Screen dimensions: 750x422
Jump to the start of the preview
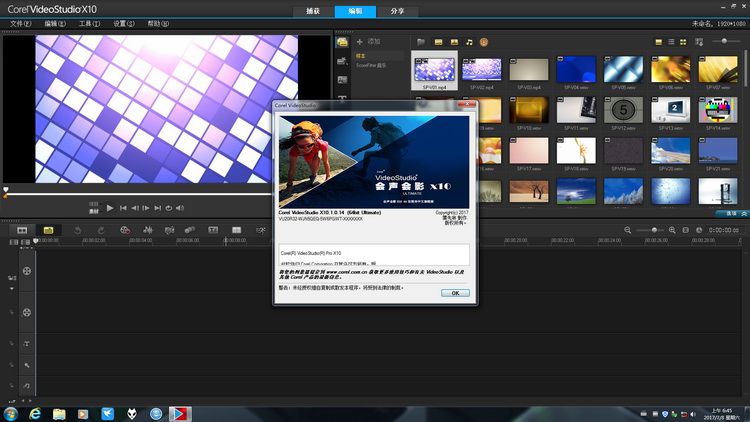[x=123, y=208]
